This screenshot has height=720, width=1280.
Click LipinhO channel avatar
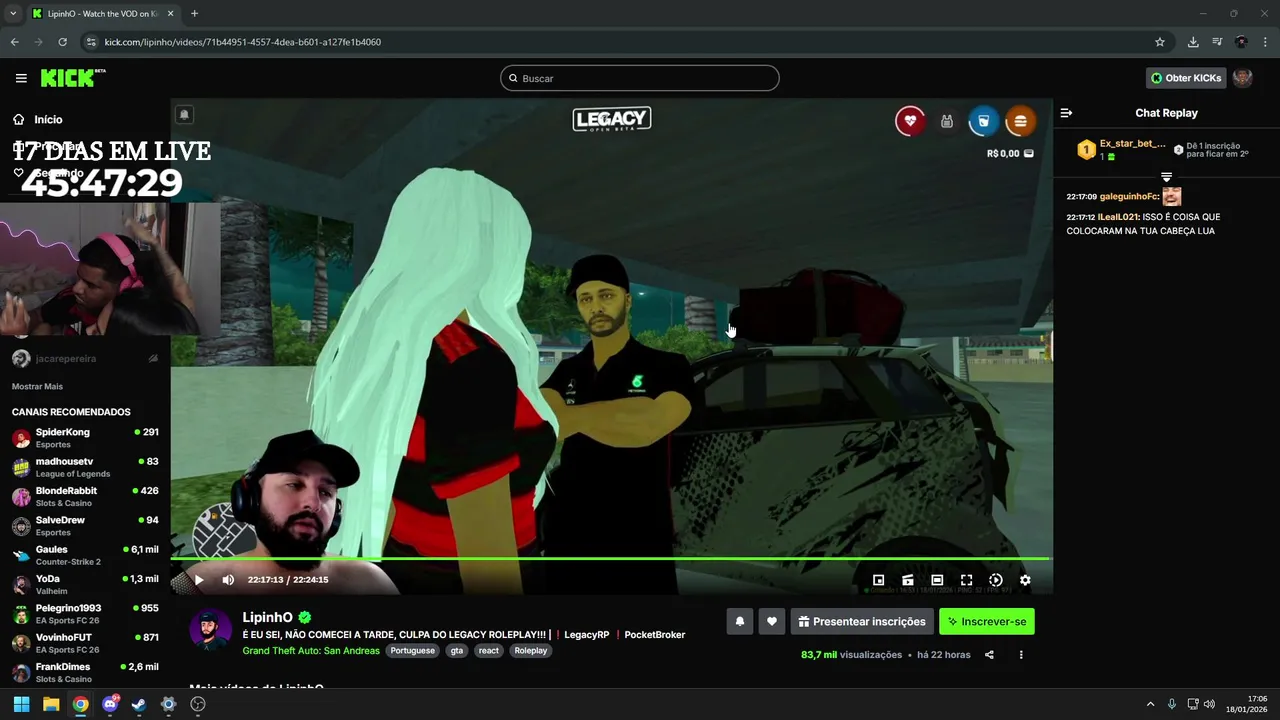(x=211, y=630)
